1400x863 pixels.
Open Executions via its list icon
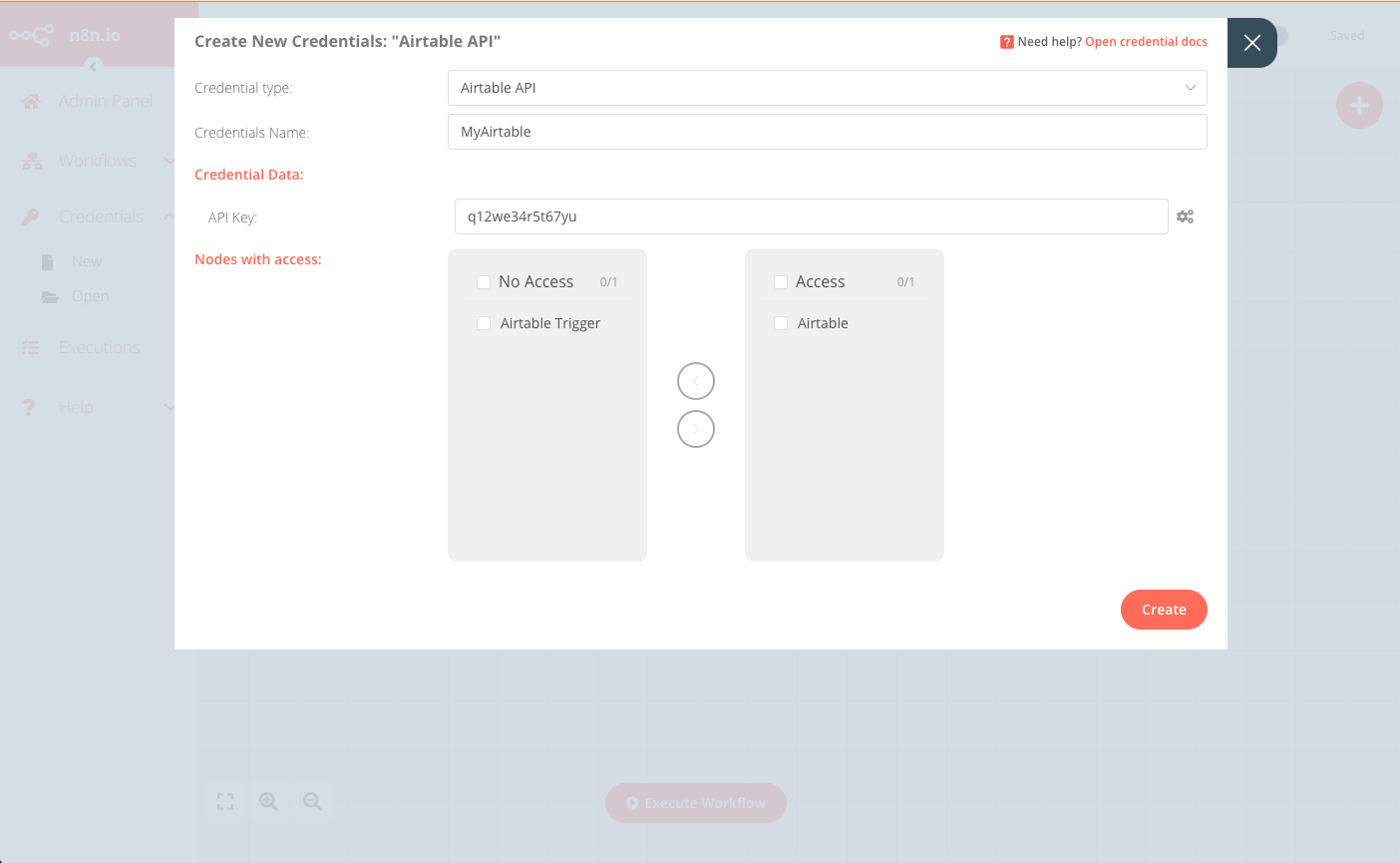coord(30,346)
